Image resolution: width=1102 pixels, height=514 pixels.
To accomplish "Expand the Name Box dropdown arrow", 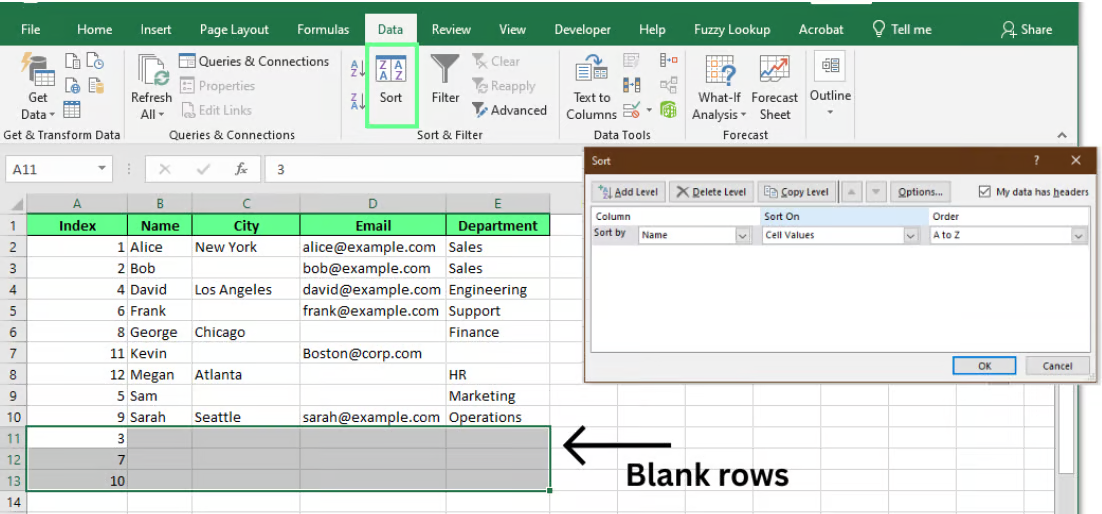I will (103, 169).
